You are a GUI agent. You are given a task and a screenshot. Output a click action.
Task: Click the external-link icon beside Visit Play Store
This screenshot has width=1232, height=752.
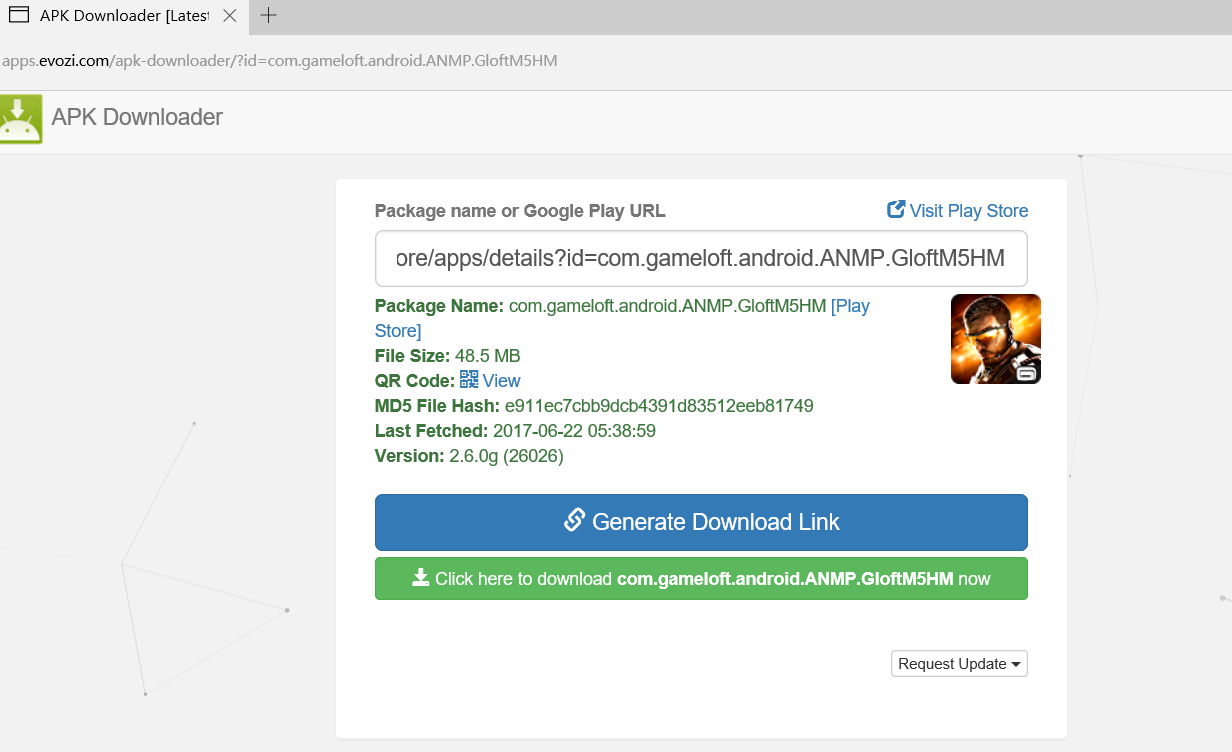click(x=896, y=210)
